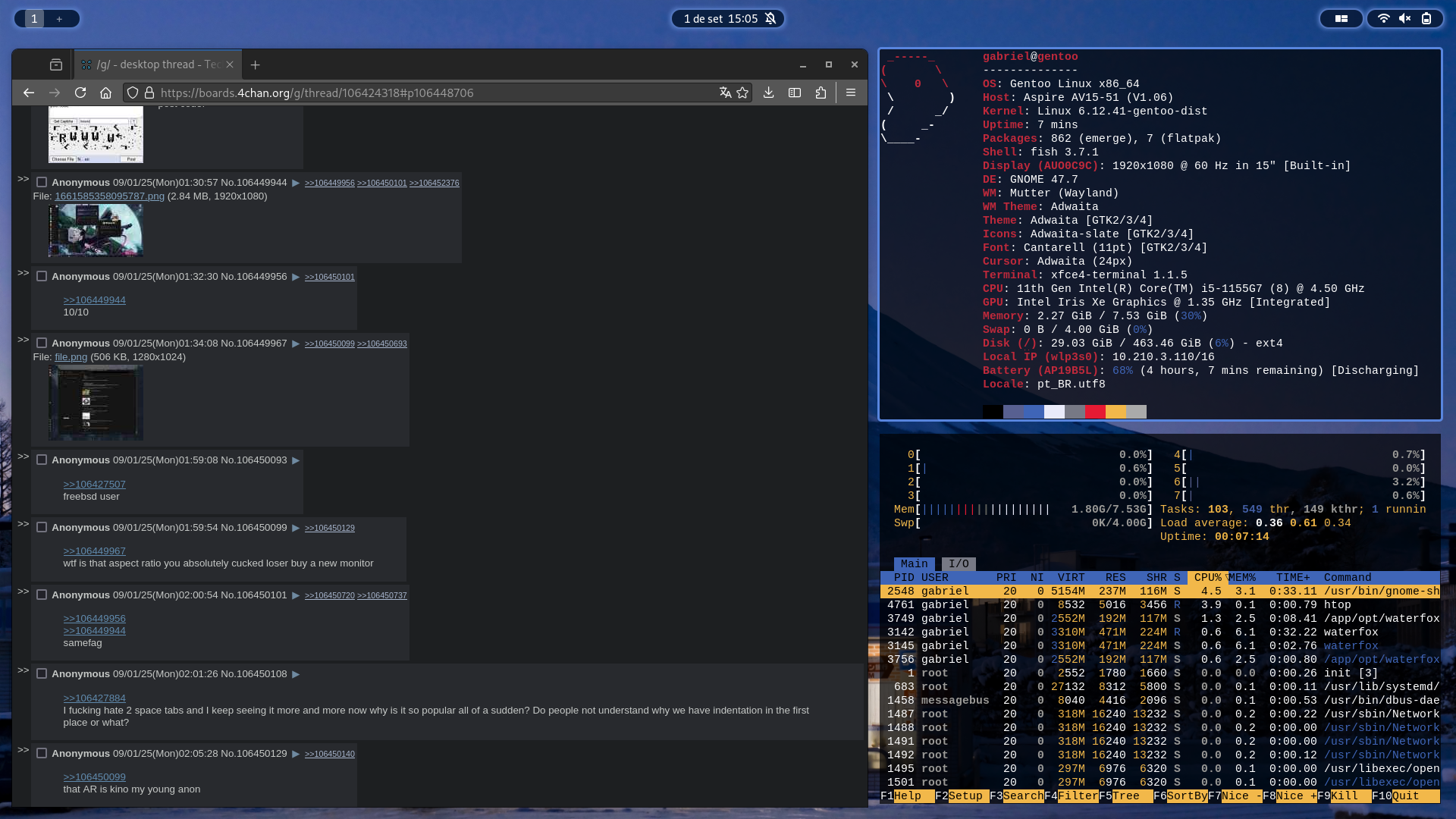
Task: Tick checkbox on post No.106449956
Action: (42, 276)
